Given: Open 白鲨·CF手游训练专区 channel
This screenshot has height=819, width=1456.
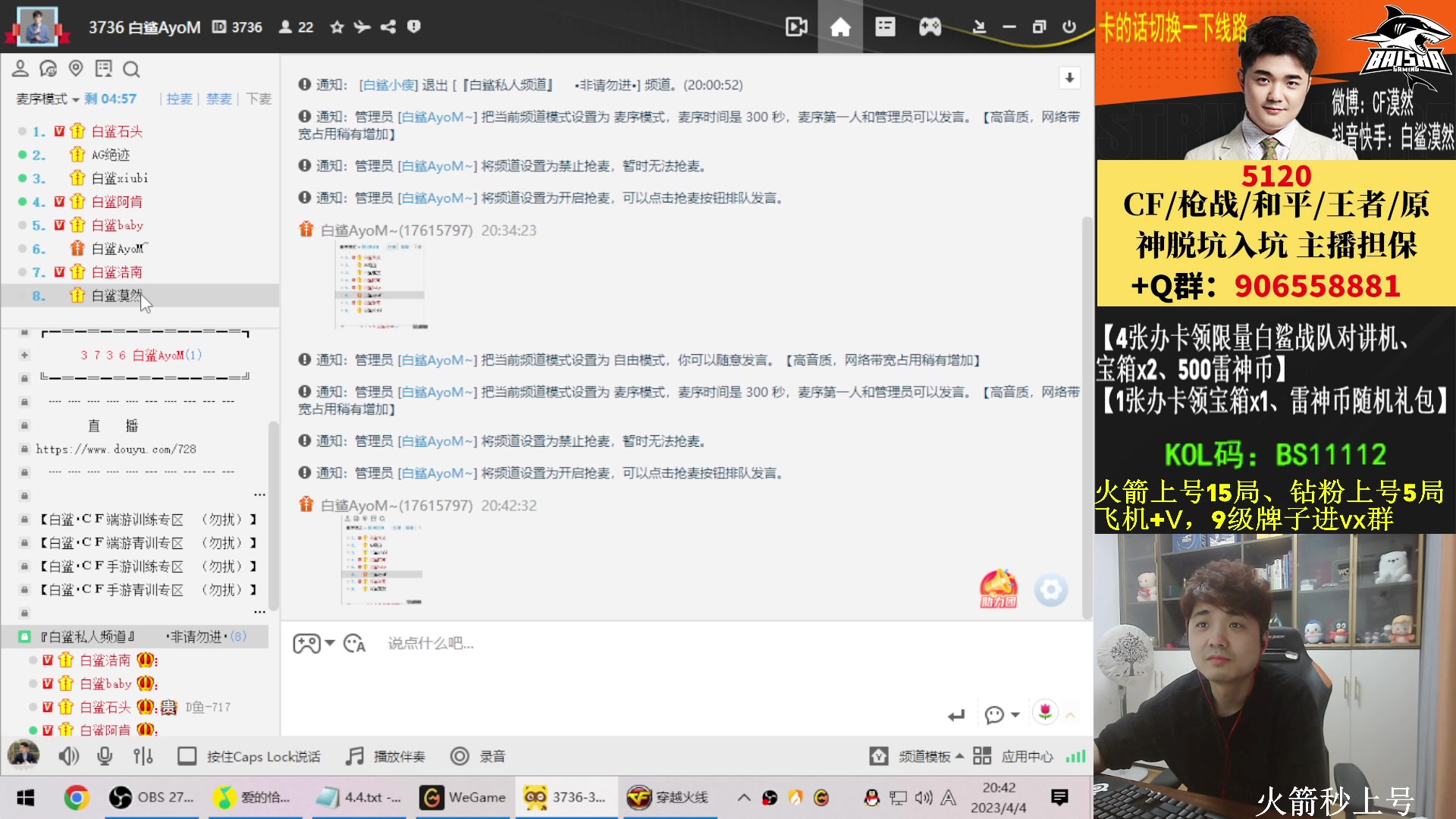Looking at the screenshot, I should (x=148, y=566).
